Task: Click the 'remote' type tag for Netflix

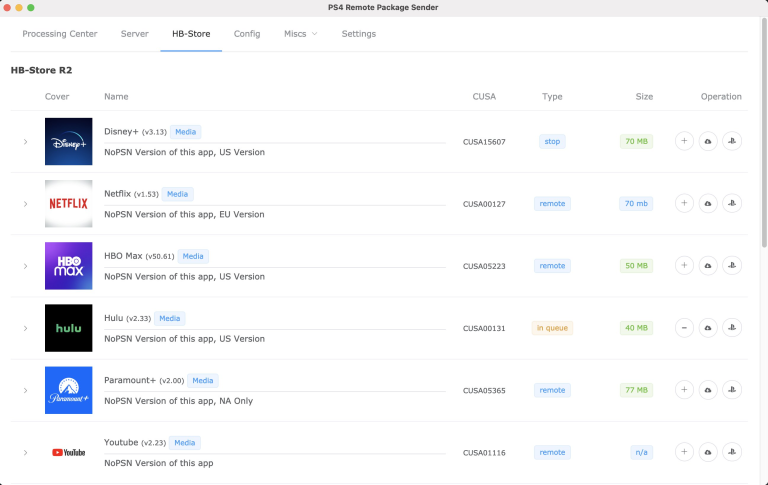Action: pyautogui.click(x=552, y=204)
